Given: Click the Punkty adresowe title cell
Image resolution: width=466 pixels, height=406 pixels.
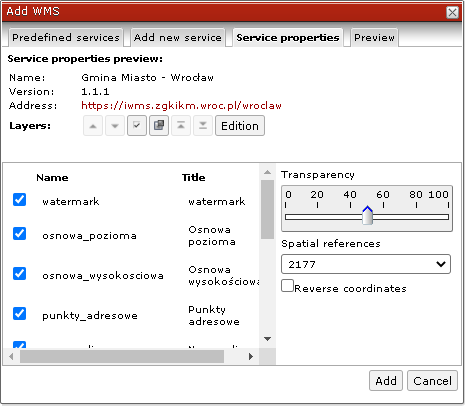Looking at the screenshot, I should [x=214, y=315].
